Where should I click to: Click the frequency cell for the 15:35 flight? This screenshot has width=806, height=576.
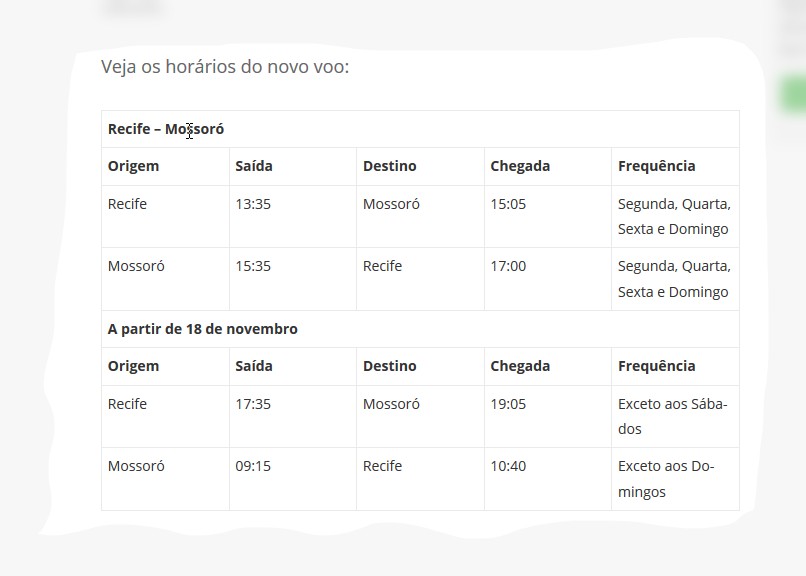(674, 279)
